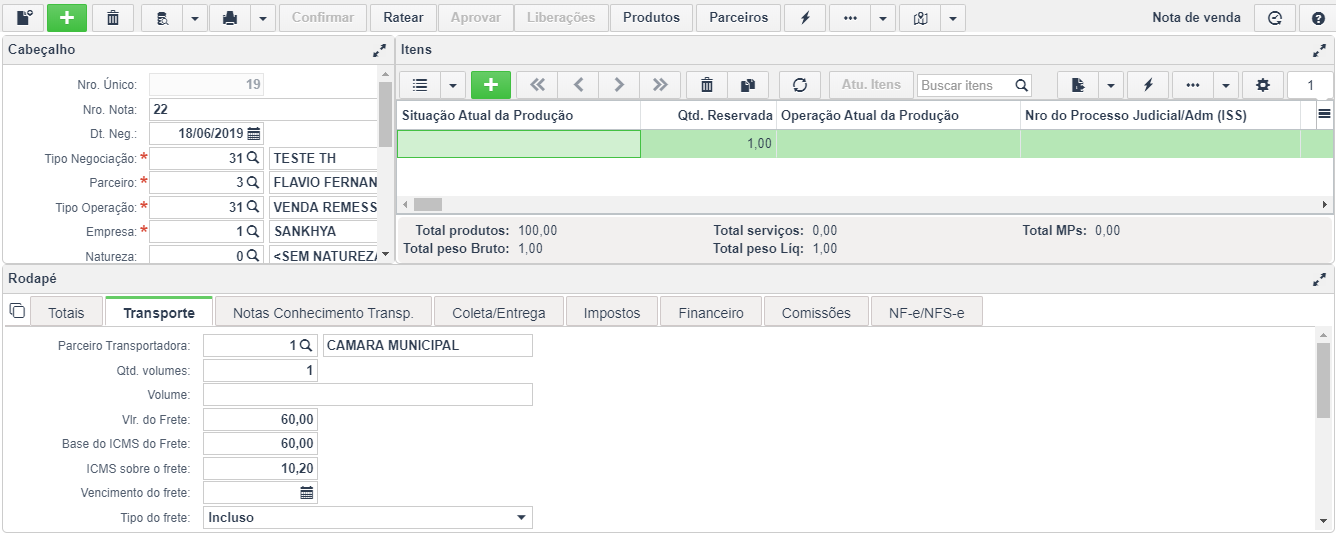Add a new note with the green plus in top toolbar
Image resolution: width=1336 pixels, height=534 pixels.
coord(67,18)
